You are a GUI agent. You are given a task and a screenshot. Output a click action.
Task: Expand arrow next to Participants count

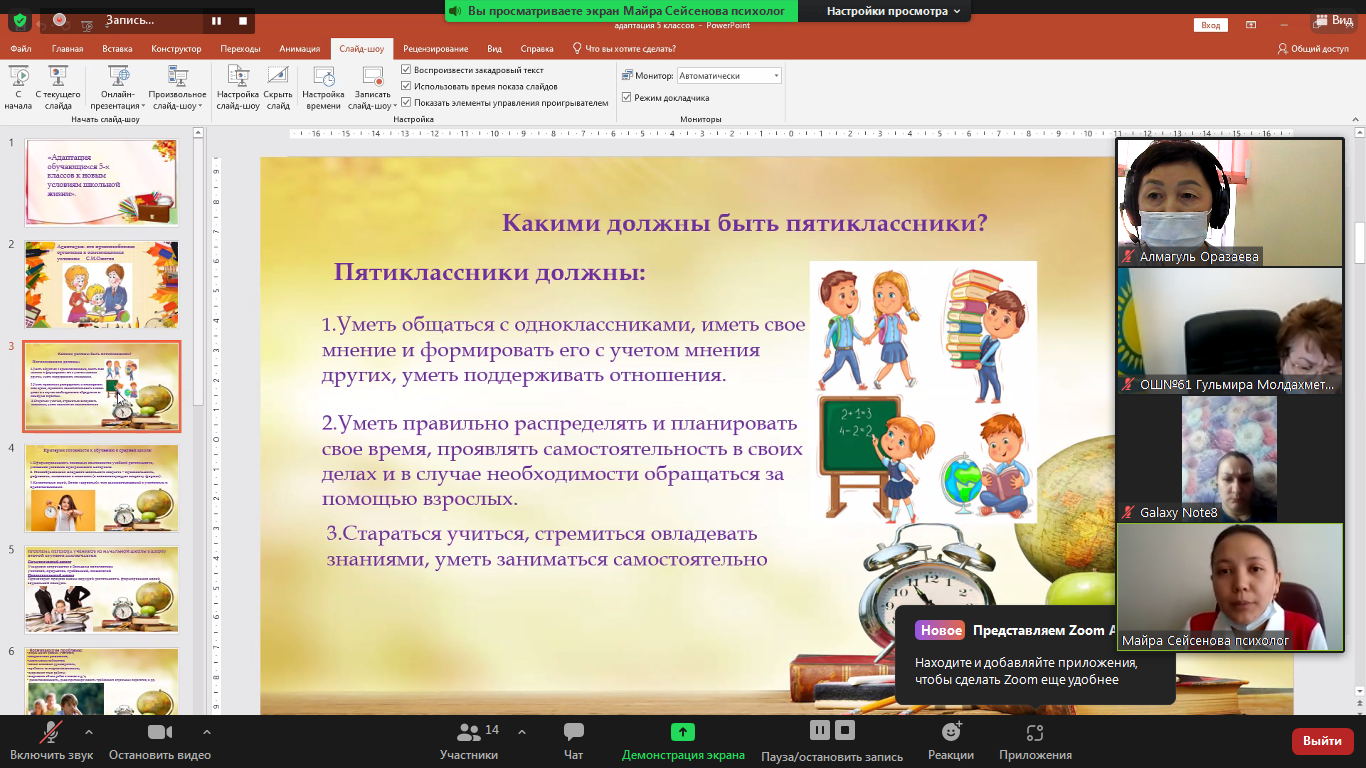tap(521, 731)
